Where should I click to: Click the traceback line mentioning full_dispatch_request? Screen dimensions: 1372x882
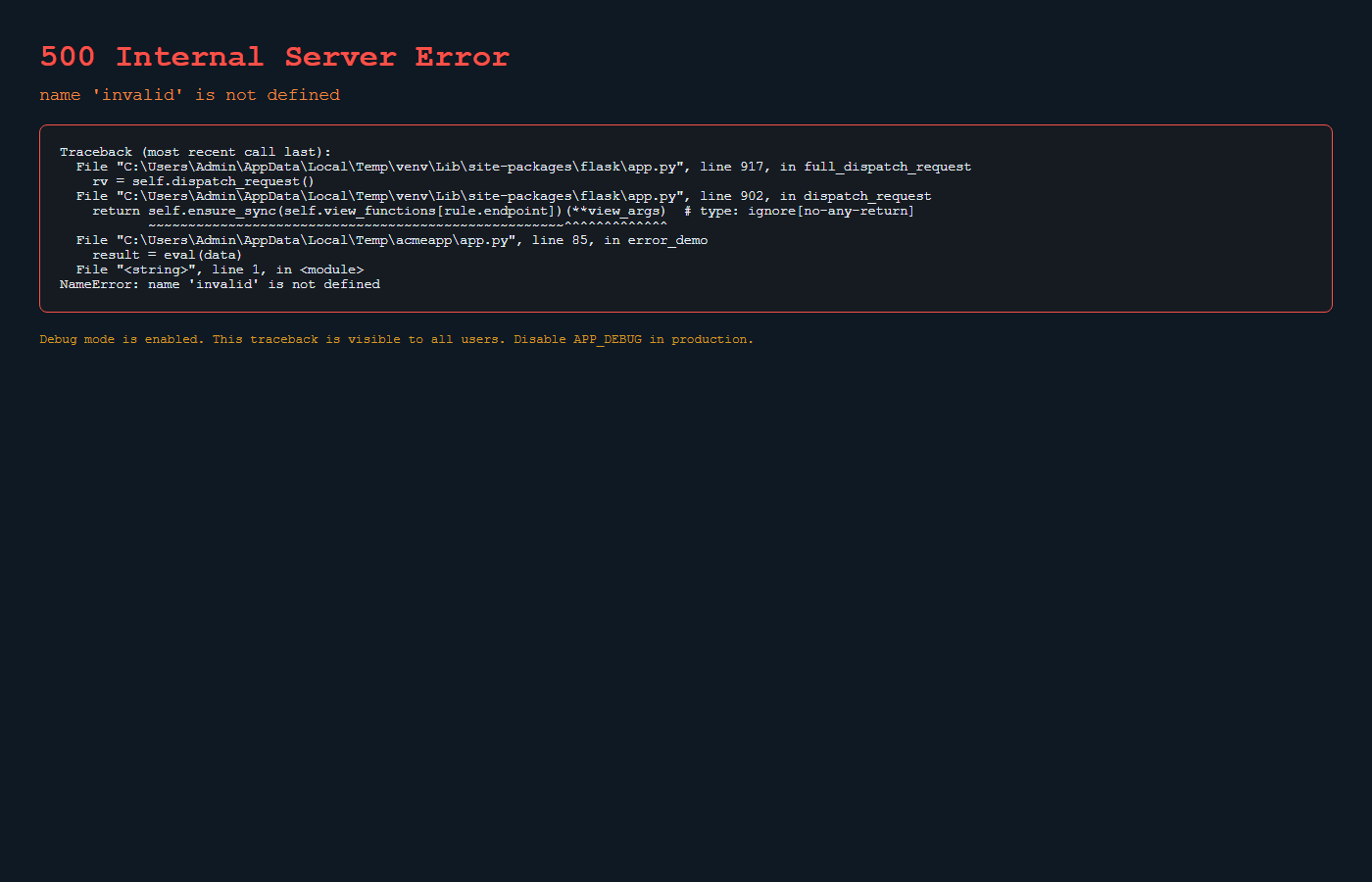[x=523, y=167]
